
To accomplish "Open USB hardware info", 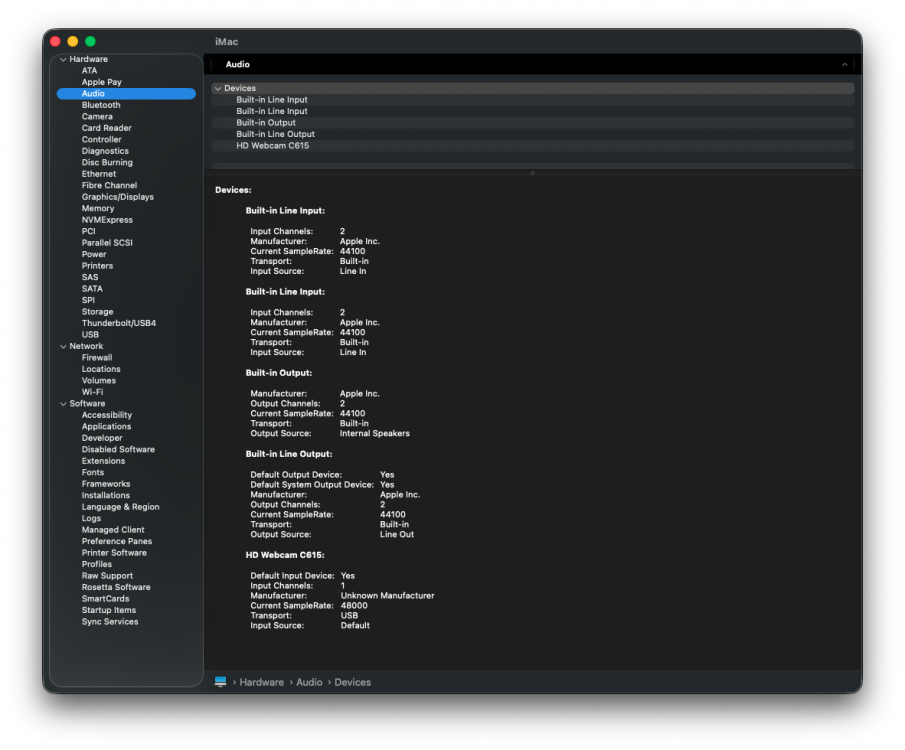I will click(90, 335).
